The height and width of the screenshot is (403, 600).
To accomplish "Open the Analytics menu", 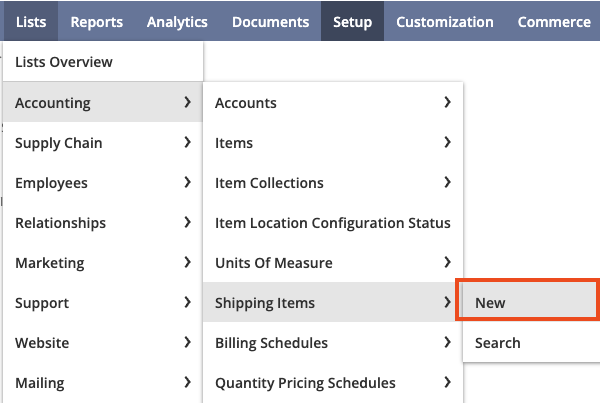I will click(x=177, y=21).
